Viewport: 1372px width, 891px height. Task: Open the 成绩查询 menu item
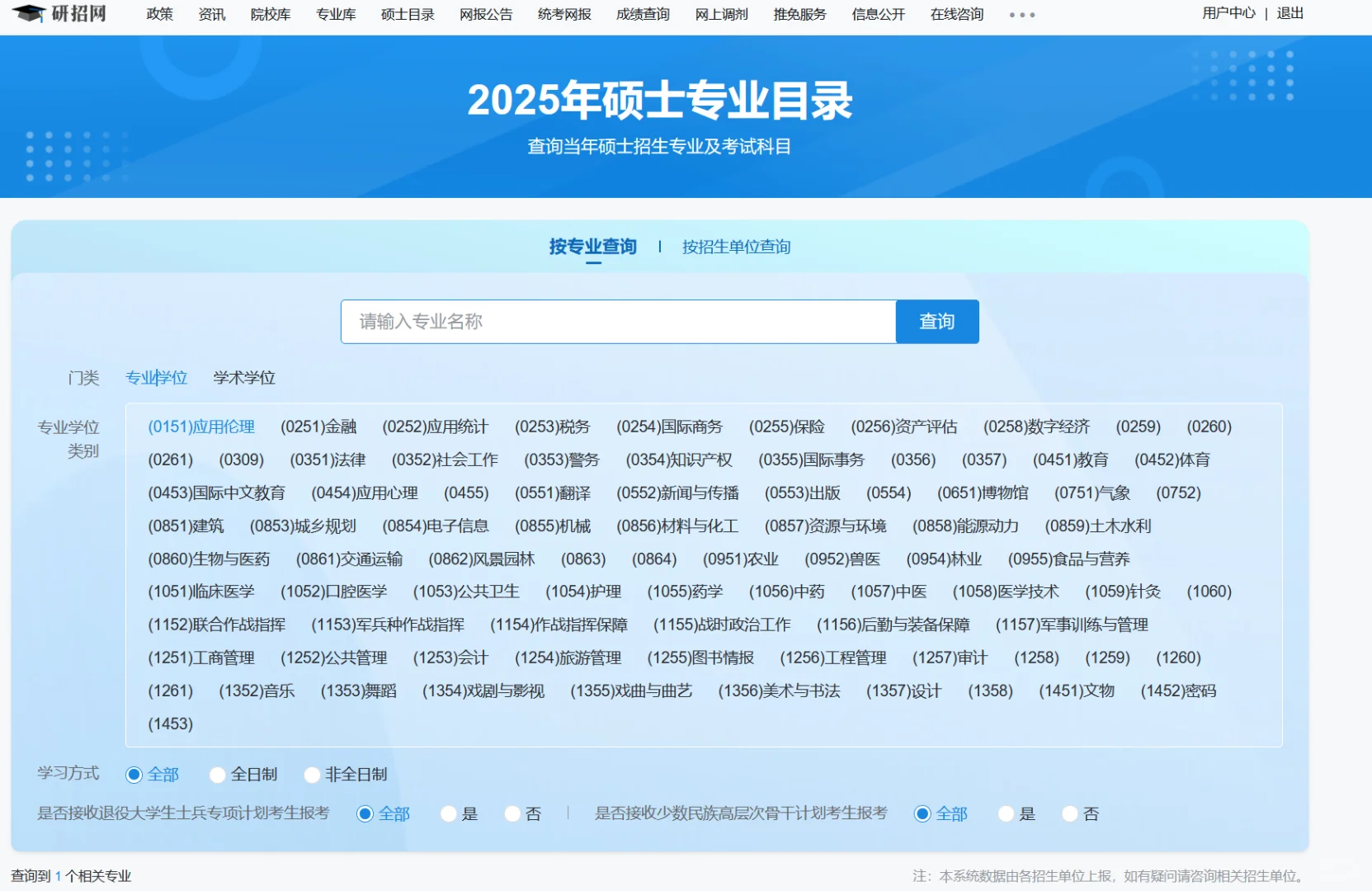click(642, 14)
